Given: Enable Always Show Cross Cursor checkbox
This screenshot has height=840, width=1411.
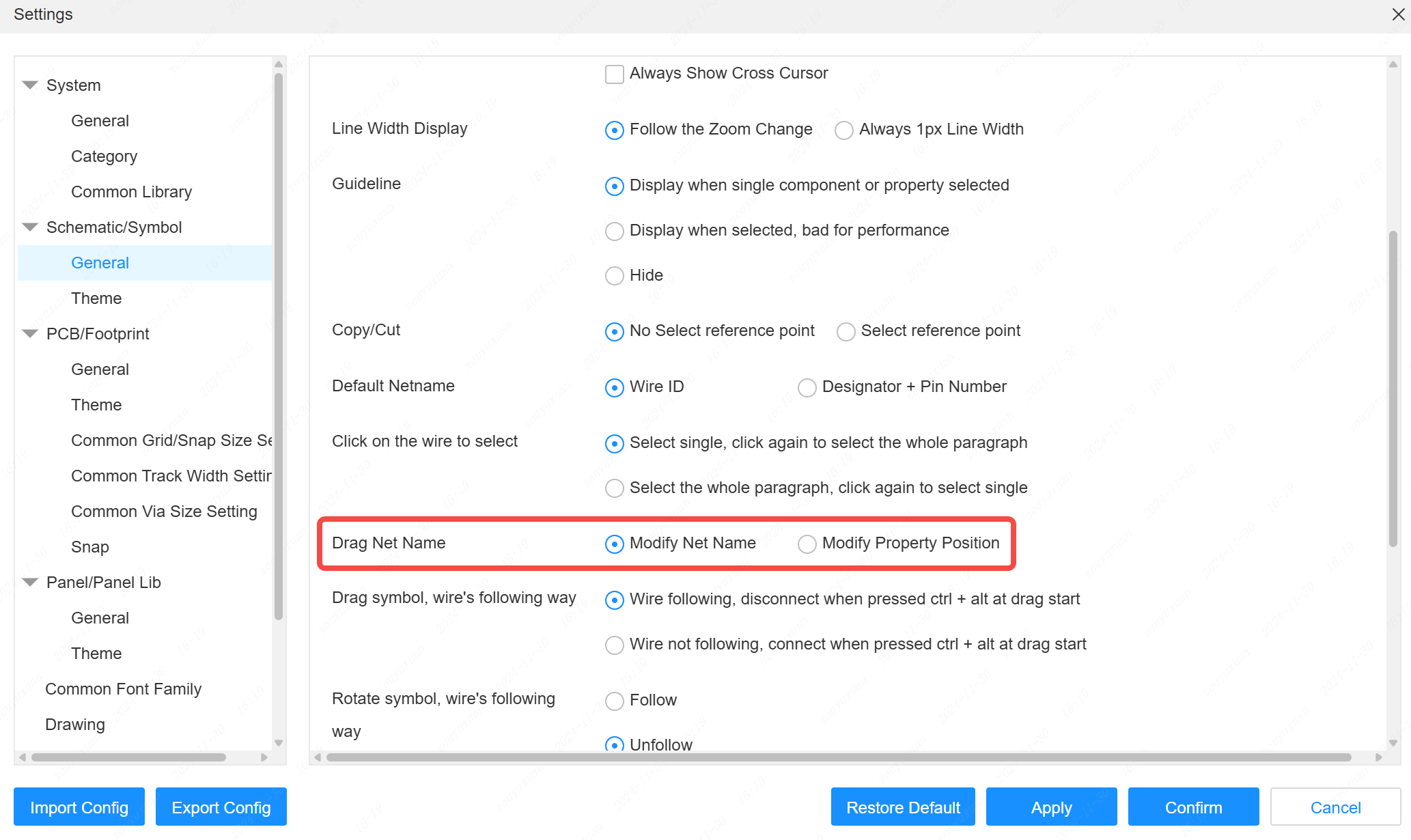Looking at the screenshot, I should (x=614, y=74).
